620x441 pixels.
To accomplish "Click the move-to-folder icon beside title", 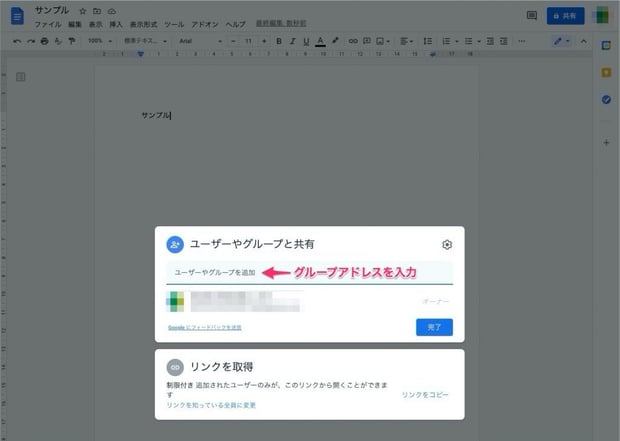I will pyautogui.click(x=97, y=11).
